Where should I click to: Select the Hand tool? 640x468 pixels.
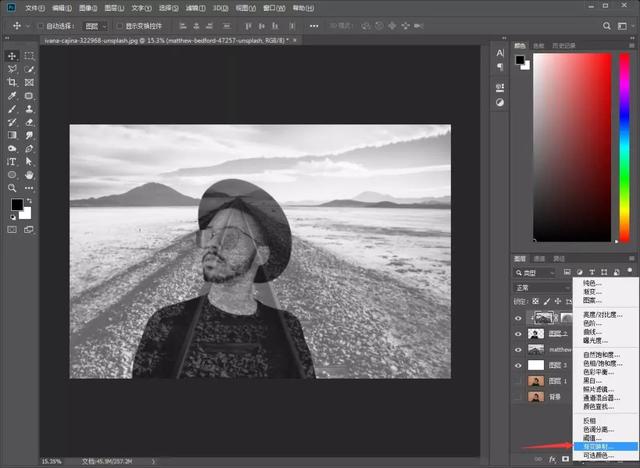(29, 175)
